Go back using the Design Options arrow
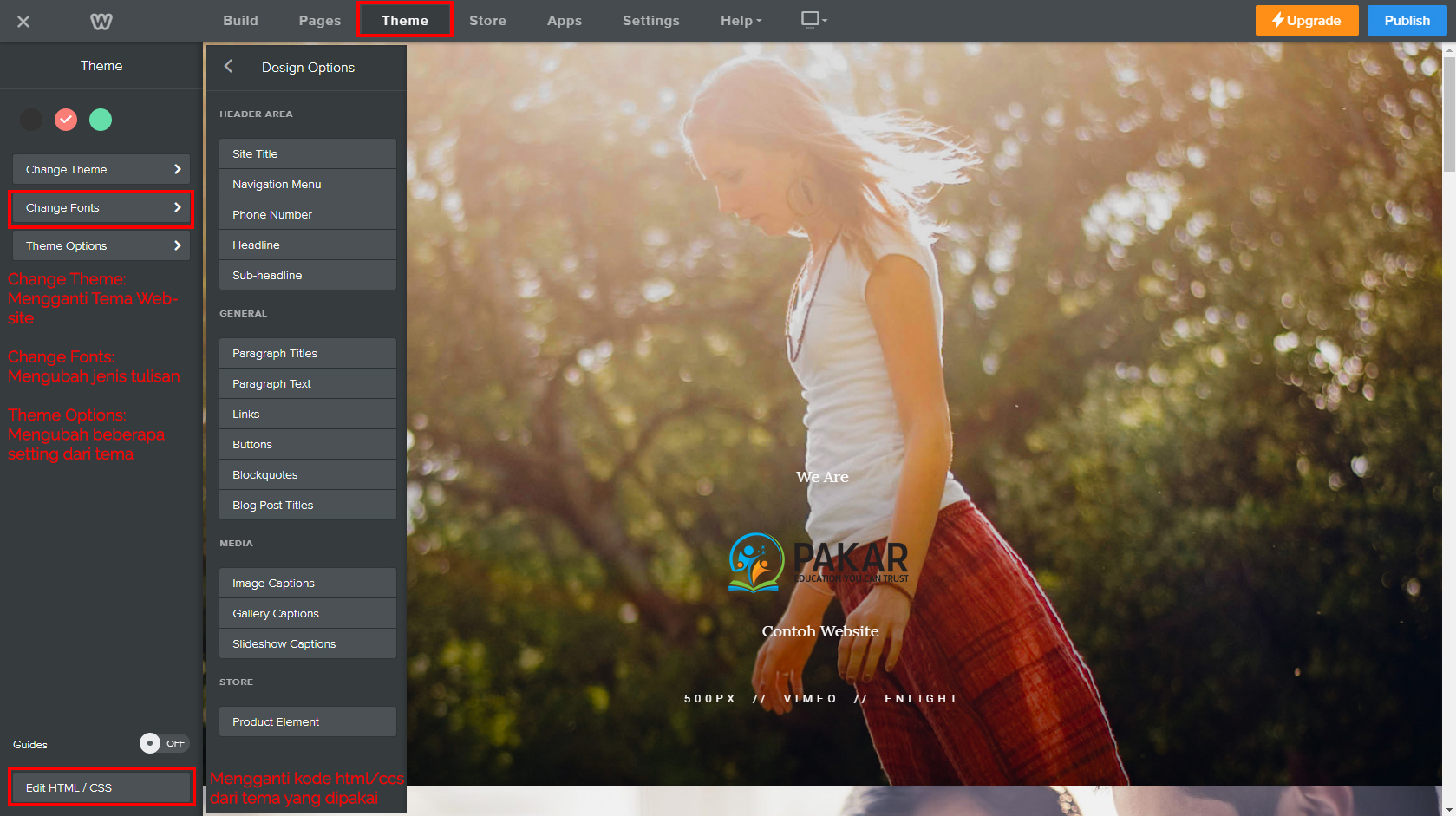Screen dimensions: 1456x816 (228, 66)
